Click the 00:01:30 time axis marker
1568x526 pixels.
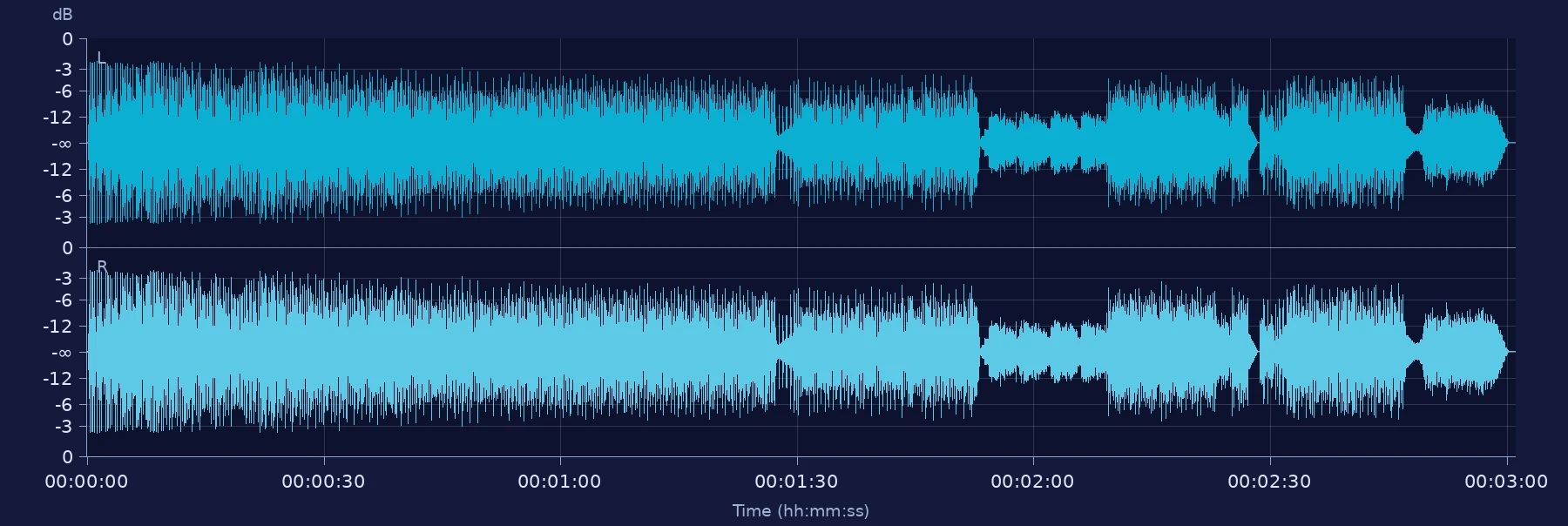pyautogui.click(x=796, y=482)
